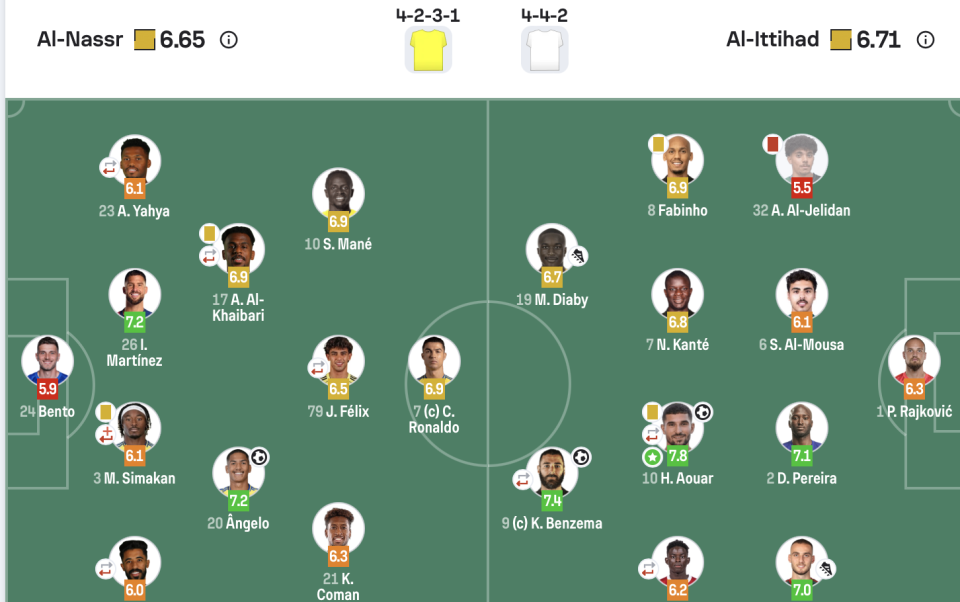Click the Al-Nassr team name
Screen dimensions: 960x602
pos(79,40)
